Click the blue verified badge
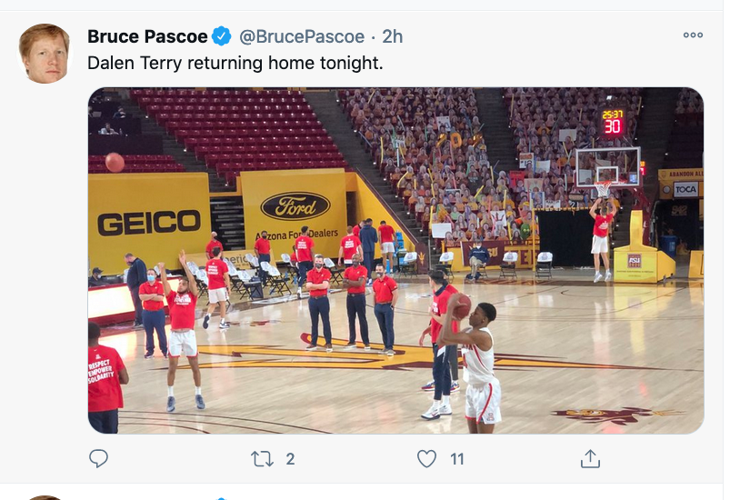 click(222, 37)
